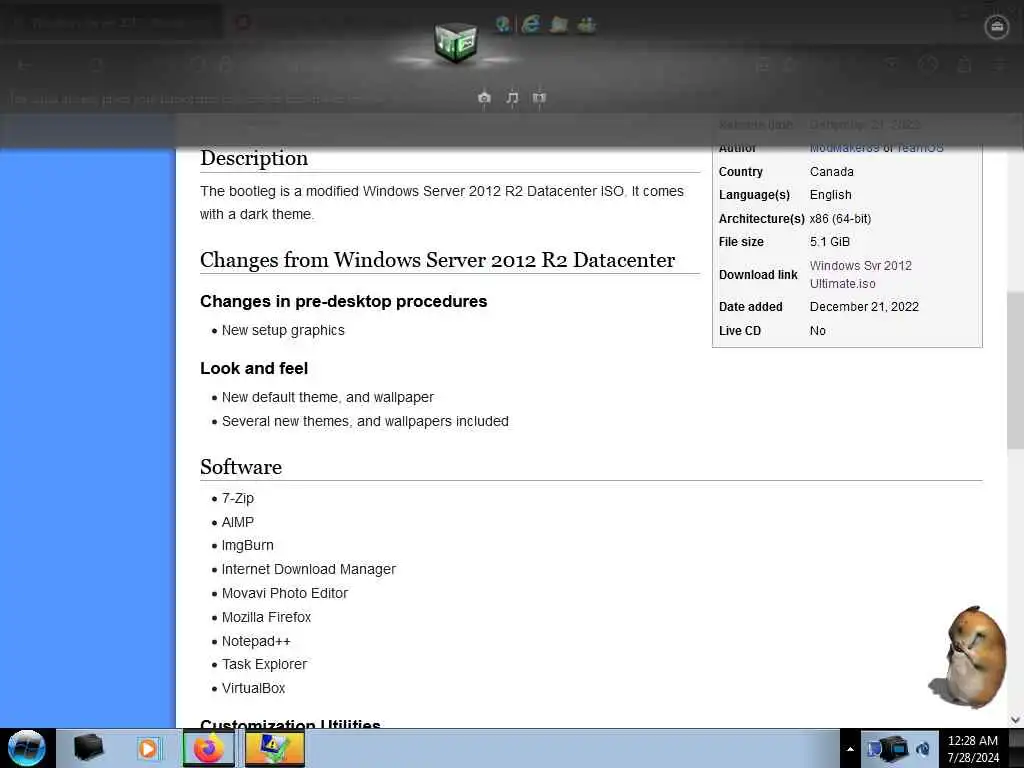Open the warning checkmark taskbar icon

pyautogui.click(x=274, y=748)
